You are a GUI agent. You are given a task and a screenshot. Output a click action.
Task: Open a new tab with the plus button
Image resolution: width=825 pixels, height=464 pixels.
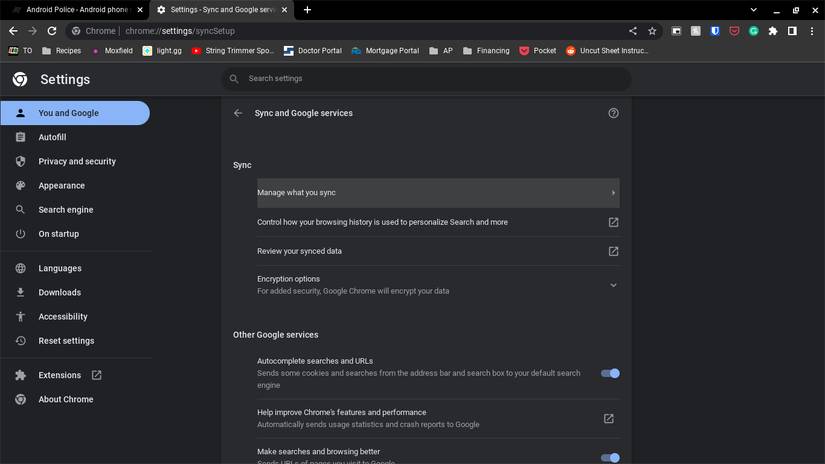coord(307,9)
